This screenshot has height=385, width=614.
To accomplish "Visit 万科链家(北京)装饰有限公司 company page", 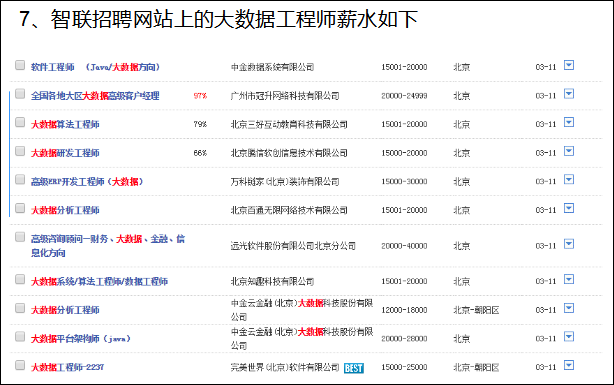I will (285, 181).
